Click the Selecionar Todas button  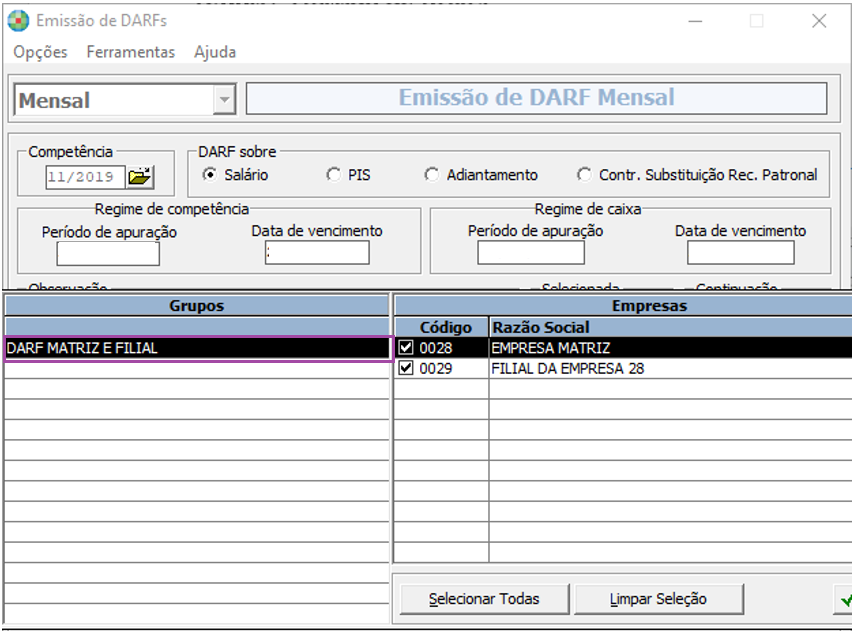pos(484,599)
